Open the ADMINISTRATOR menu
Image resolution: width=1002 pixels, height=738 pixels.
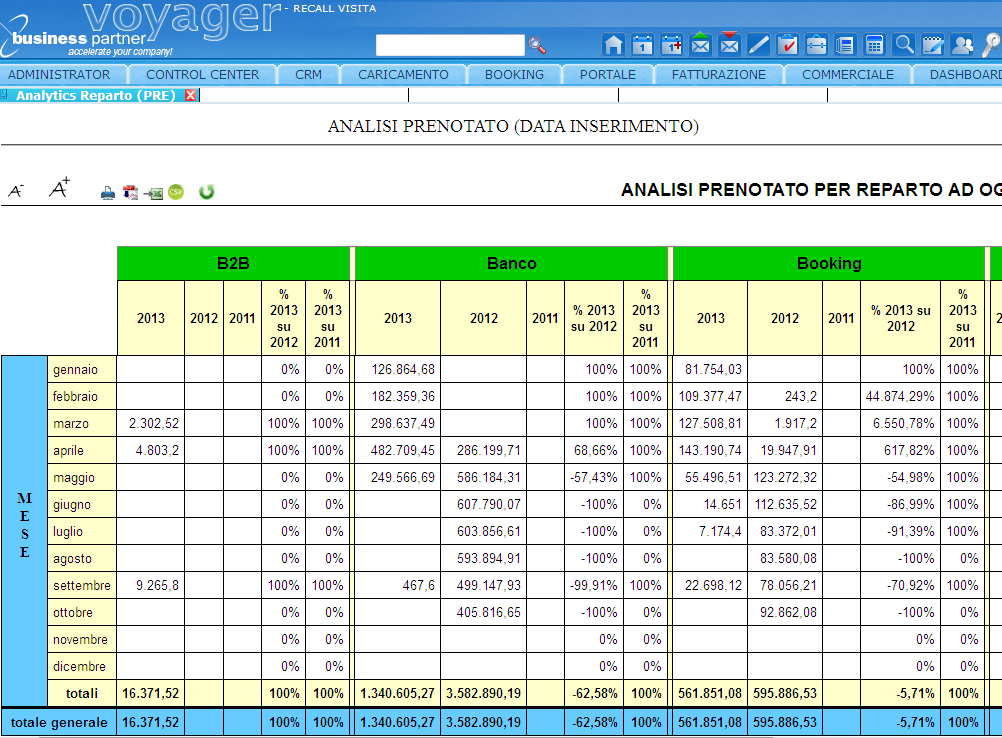tap(59, 75)
